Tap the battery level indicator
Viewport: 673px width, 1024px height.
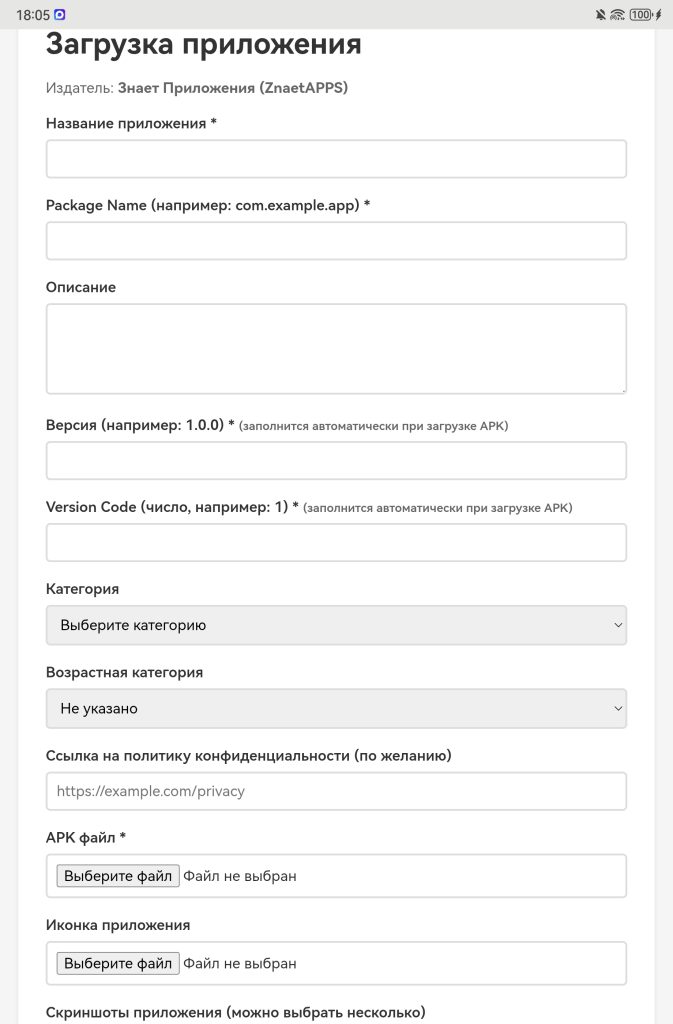(x=642, y=15)
